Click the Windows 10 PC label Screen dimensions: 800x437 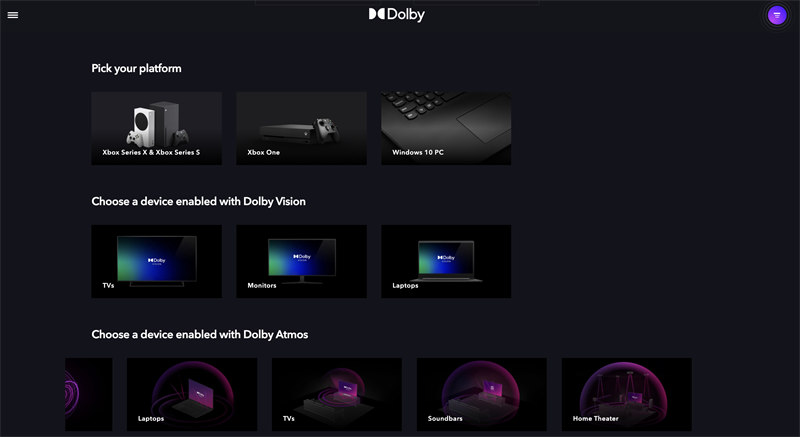[418, 152]
